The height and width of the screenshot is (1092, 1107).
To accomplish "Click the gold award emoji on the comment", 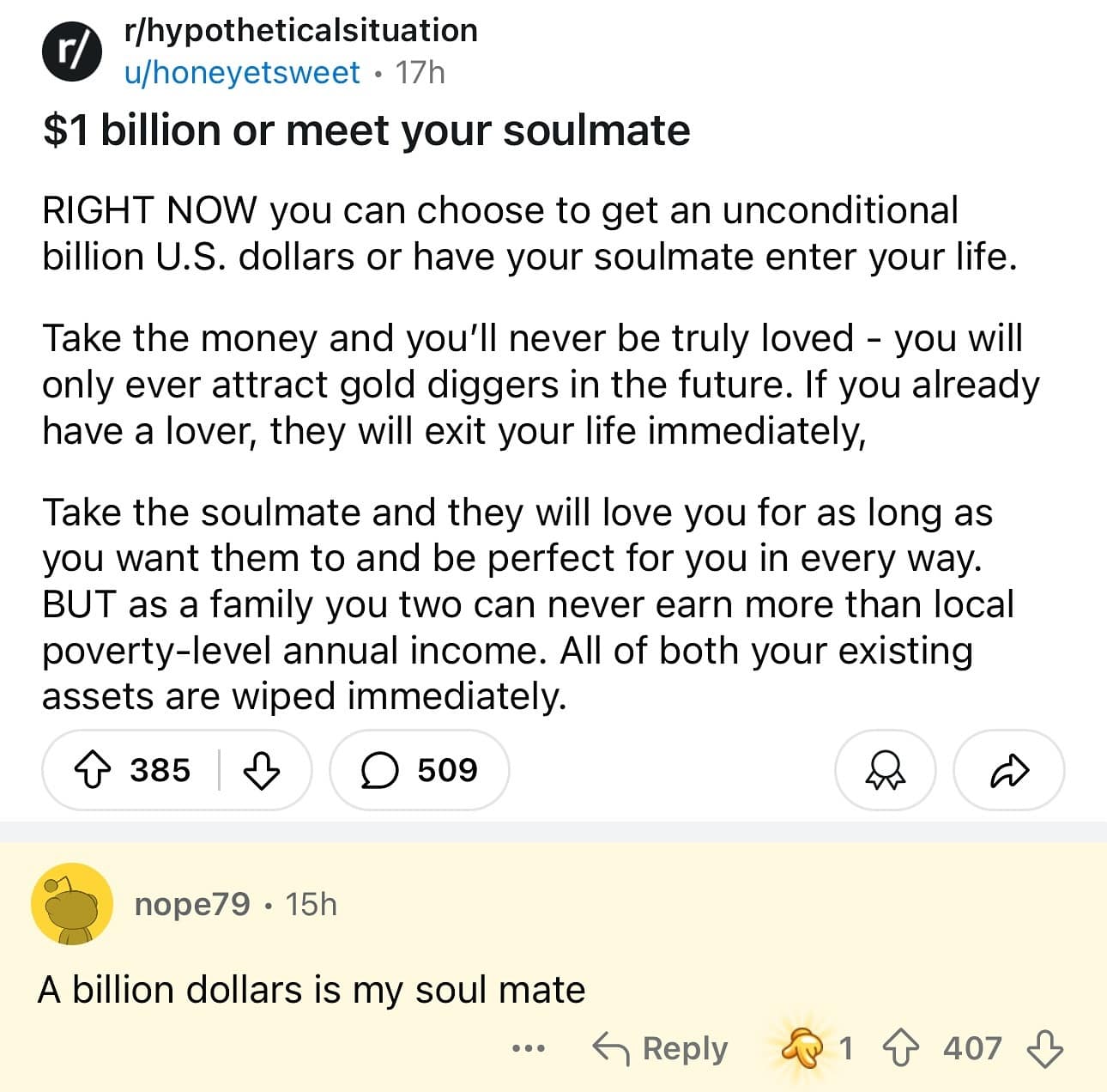I will (x=802, y=1049).
